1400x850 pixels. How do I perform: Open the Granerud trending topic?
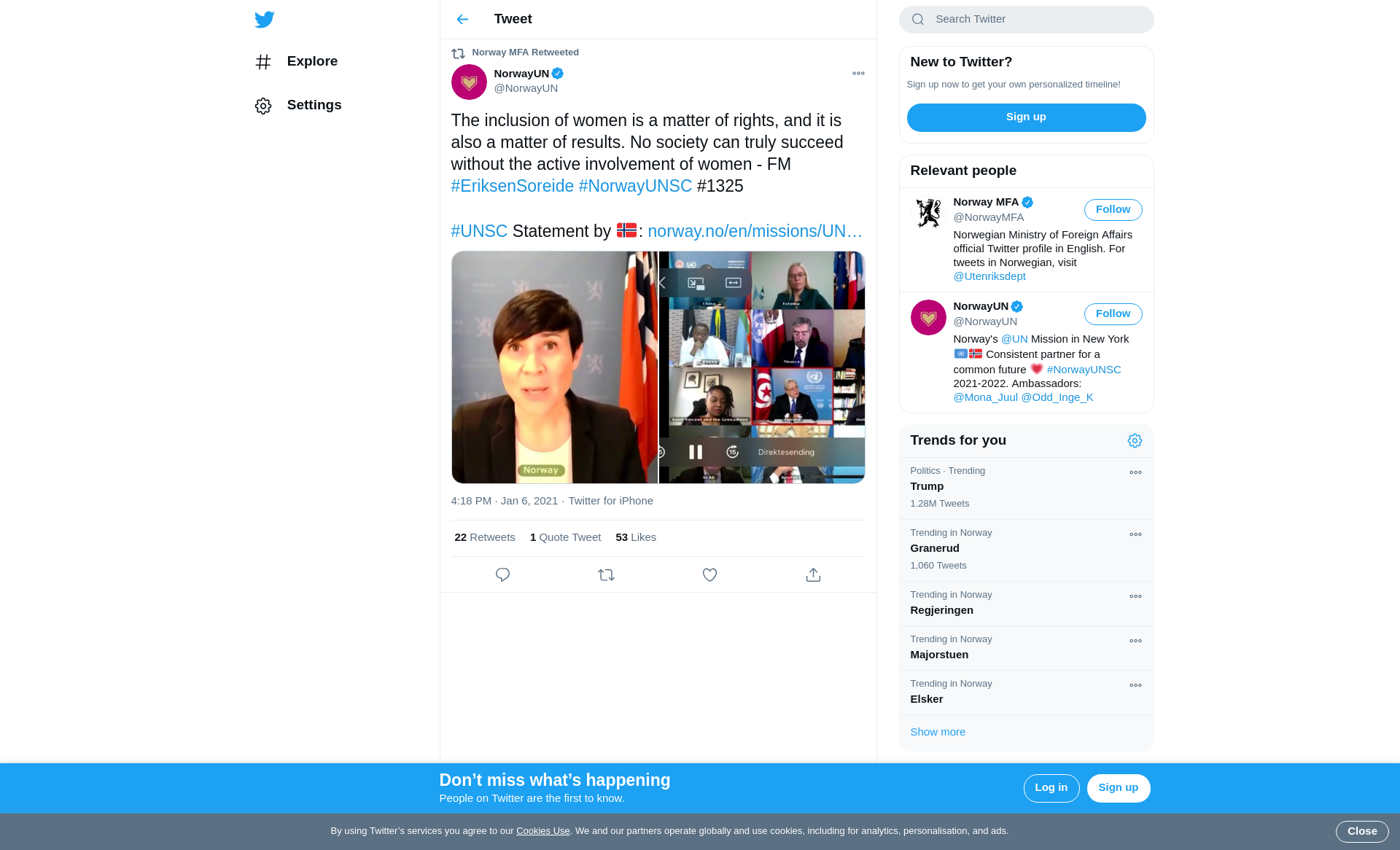[x=1026, y=550]
